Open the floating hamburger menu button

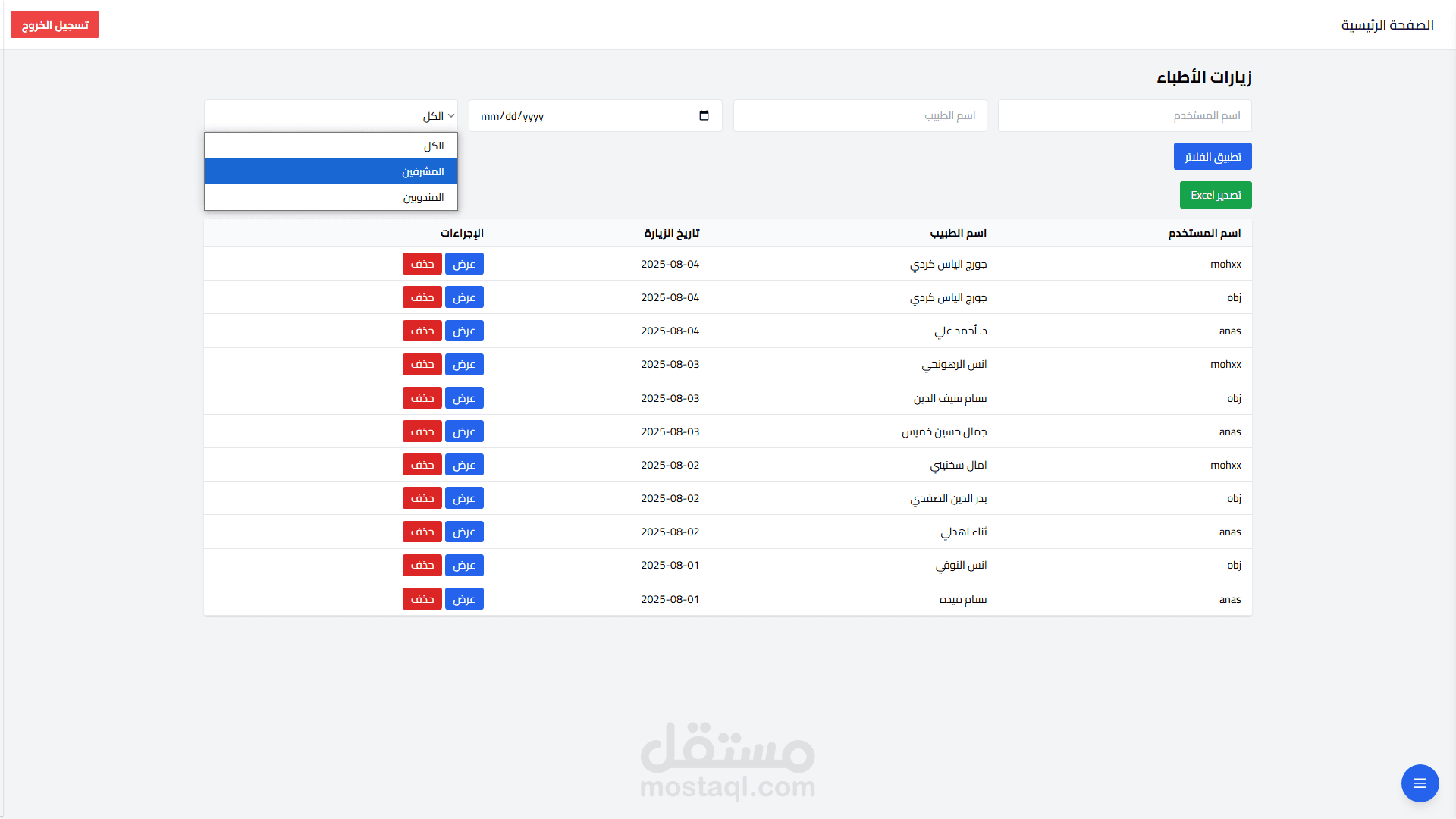pyautogui.click(x=1420, y=783)
